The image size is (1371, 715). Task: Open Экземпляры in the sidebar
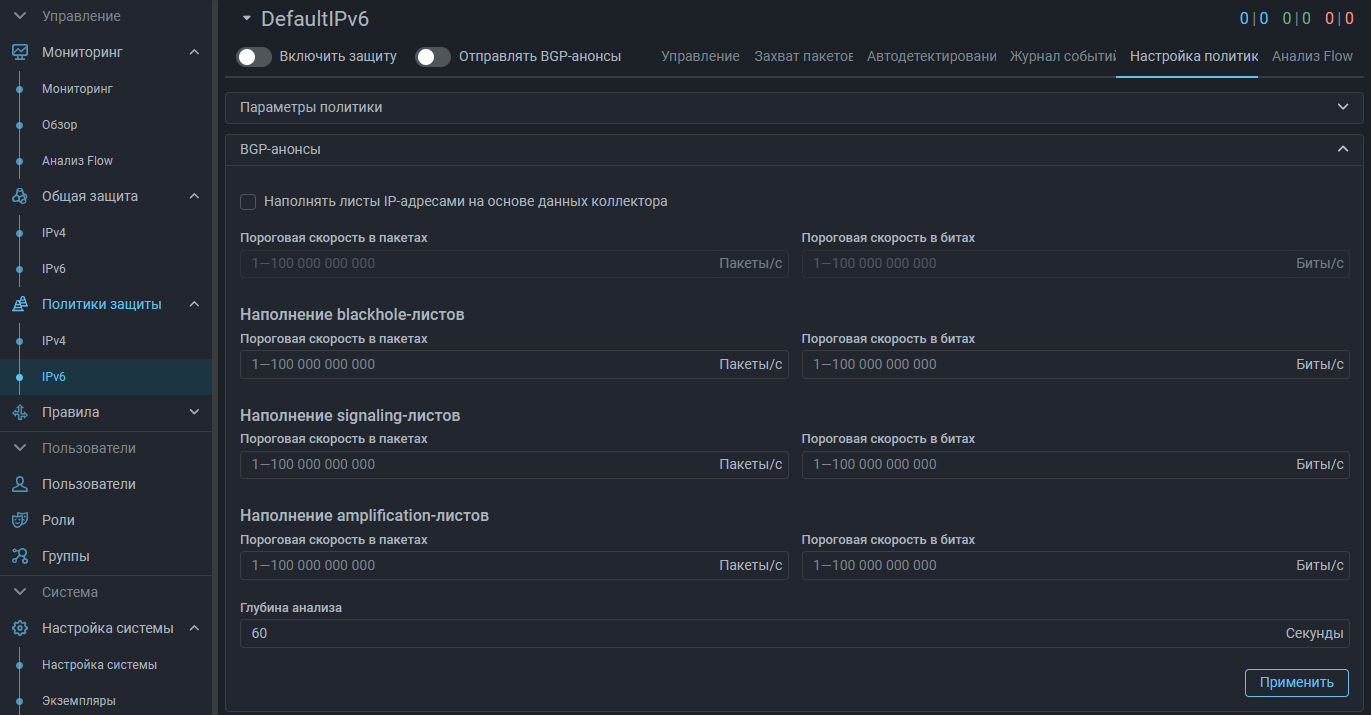pyautogui.click(x=79, y=701)
